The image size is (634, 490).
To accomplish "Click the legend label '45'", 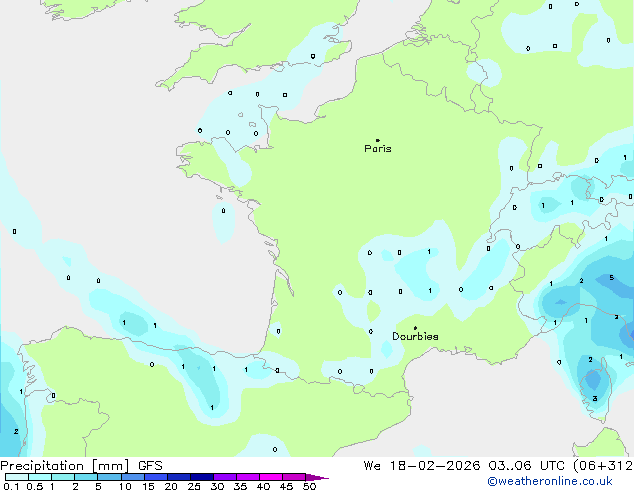I will click(x=286, y=486).
